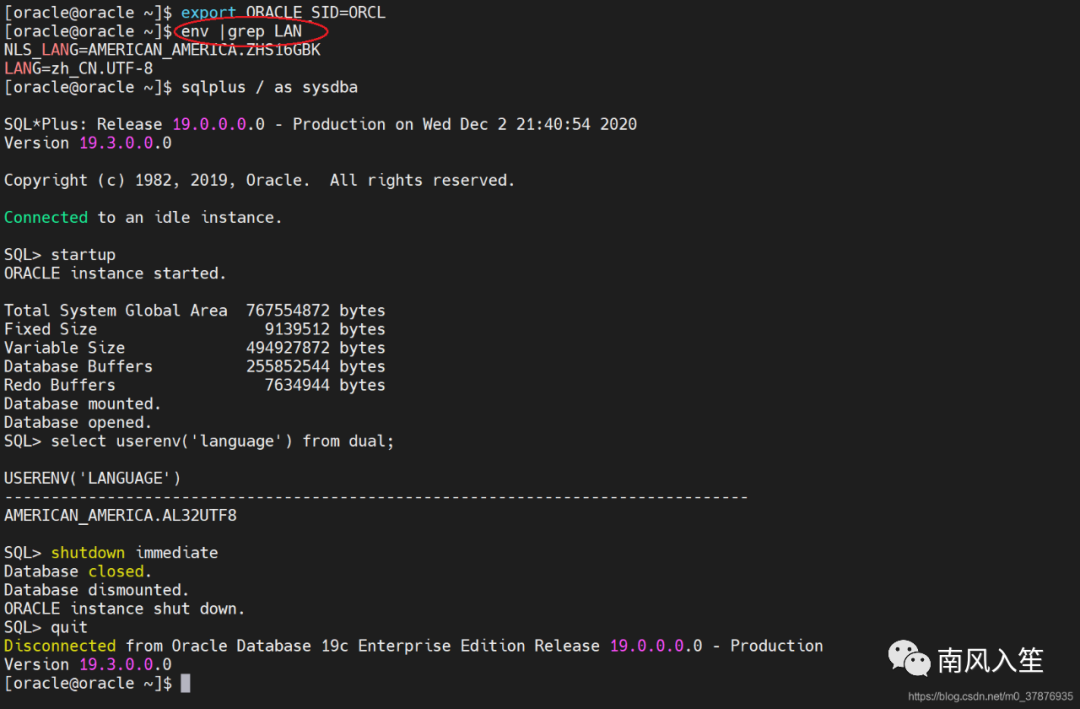Viewport: 1080px width, 709px height.
Task: Click the USERENV('LANGUAGE') column header
Action: (x=92, y=478)
